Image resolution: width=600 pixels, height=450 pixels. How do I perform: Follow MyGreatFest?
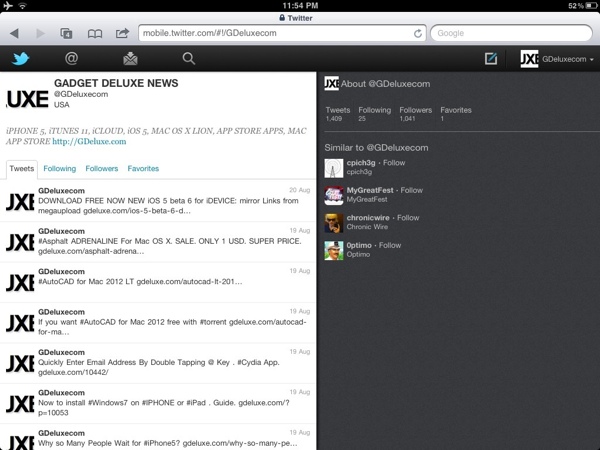[412, 191]
